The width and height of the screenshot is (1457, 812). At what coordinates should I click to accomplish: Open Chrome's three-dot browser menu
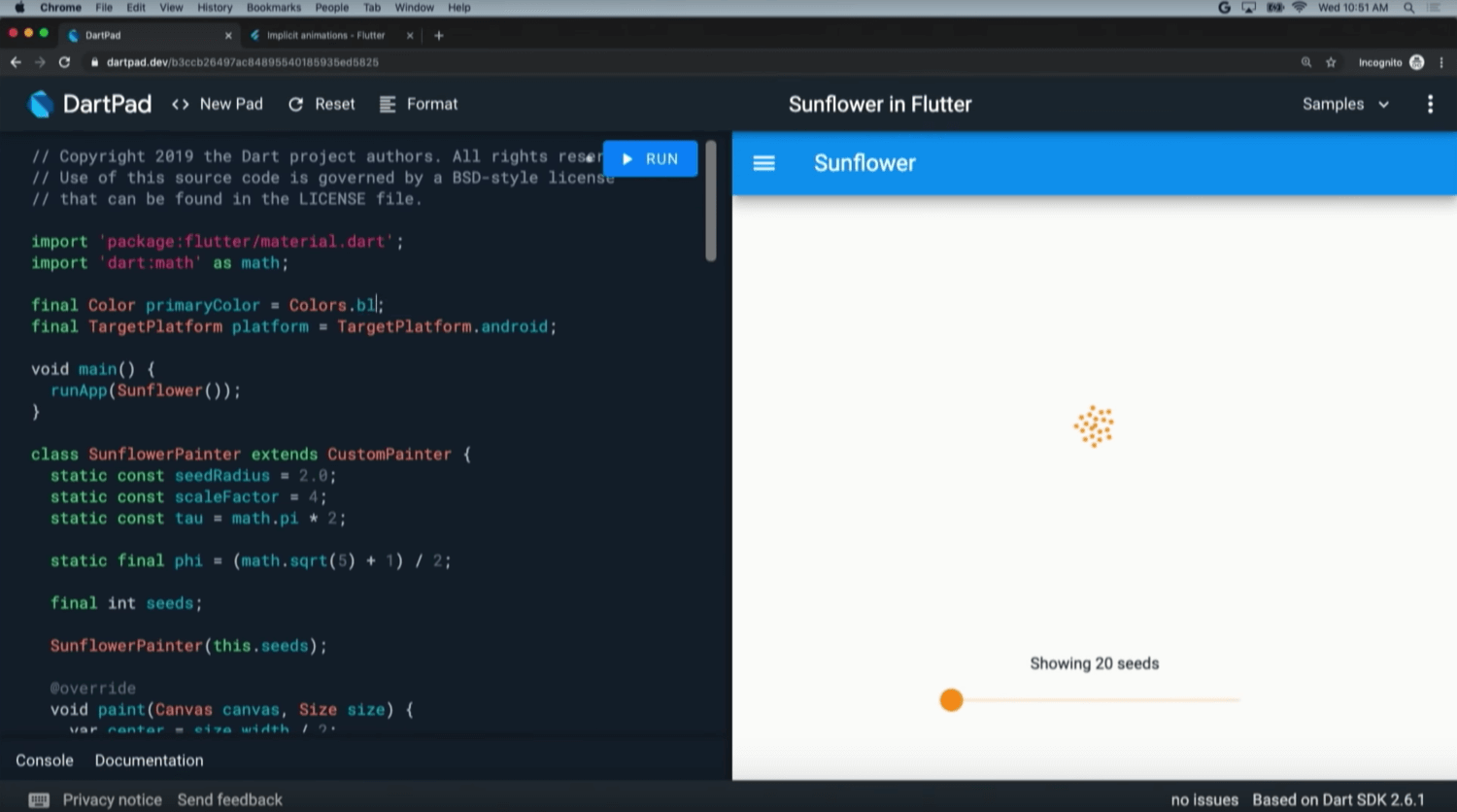point(1441,62)
